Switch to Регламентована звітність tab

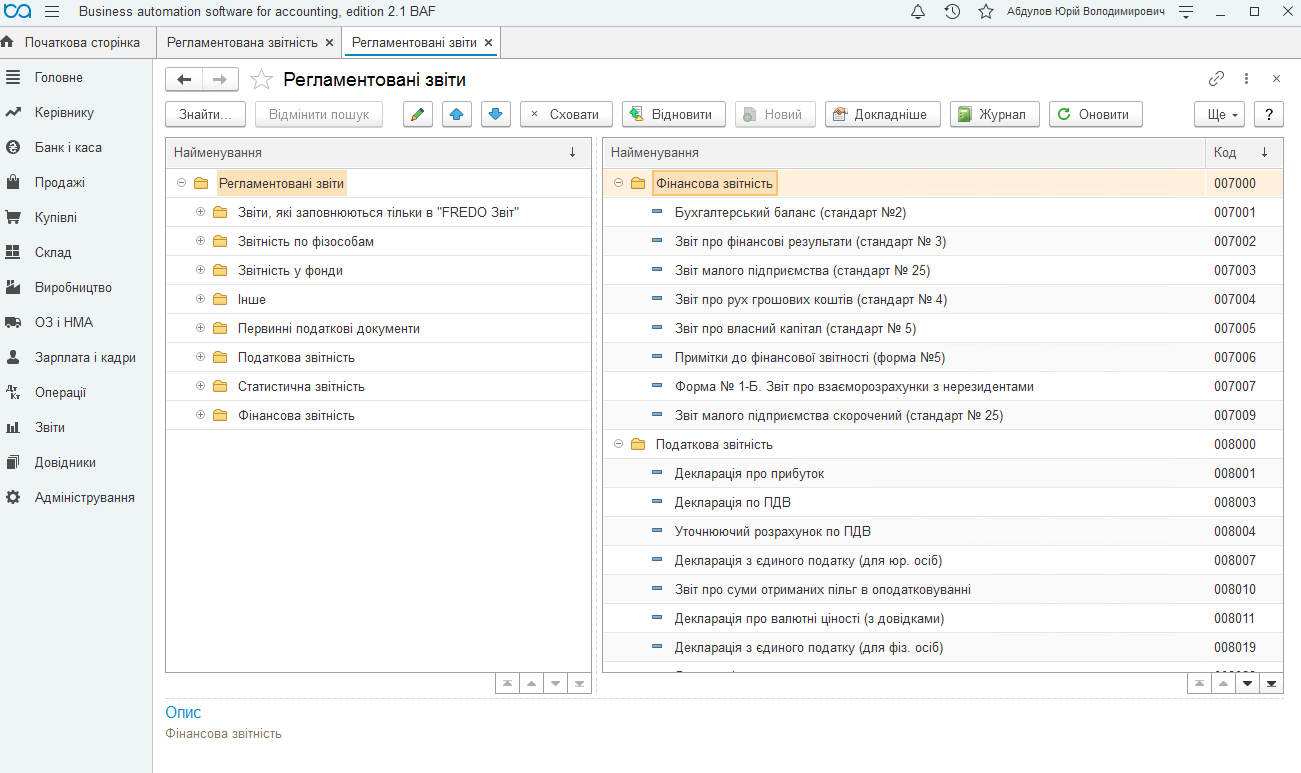tap(242, 42)
